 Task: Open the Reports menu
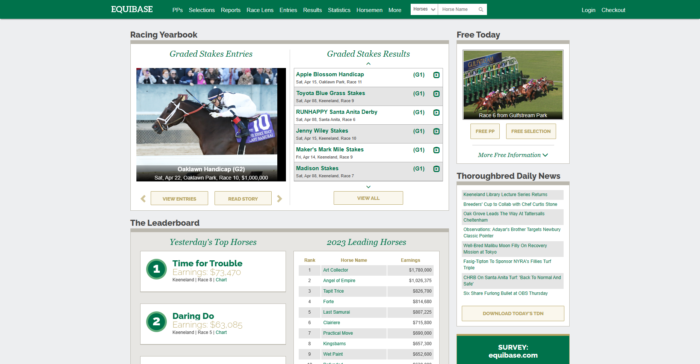click(x=230, y=10)
